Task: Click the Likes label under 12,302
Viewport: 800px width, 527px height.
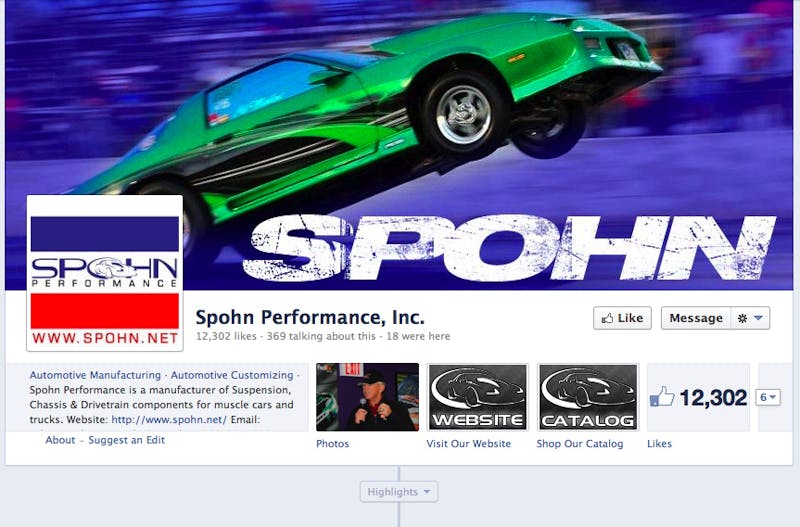Action: tap(659, 443)
